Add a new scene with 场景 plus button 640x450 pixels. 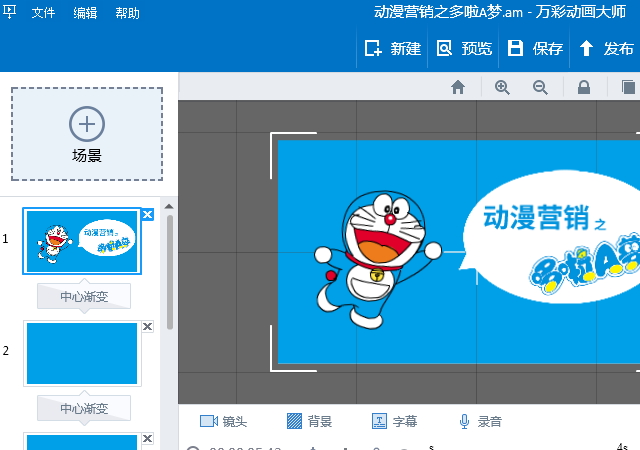pyautogui.click(x=87, y=133)
